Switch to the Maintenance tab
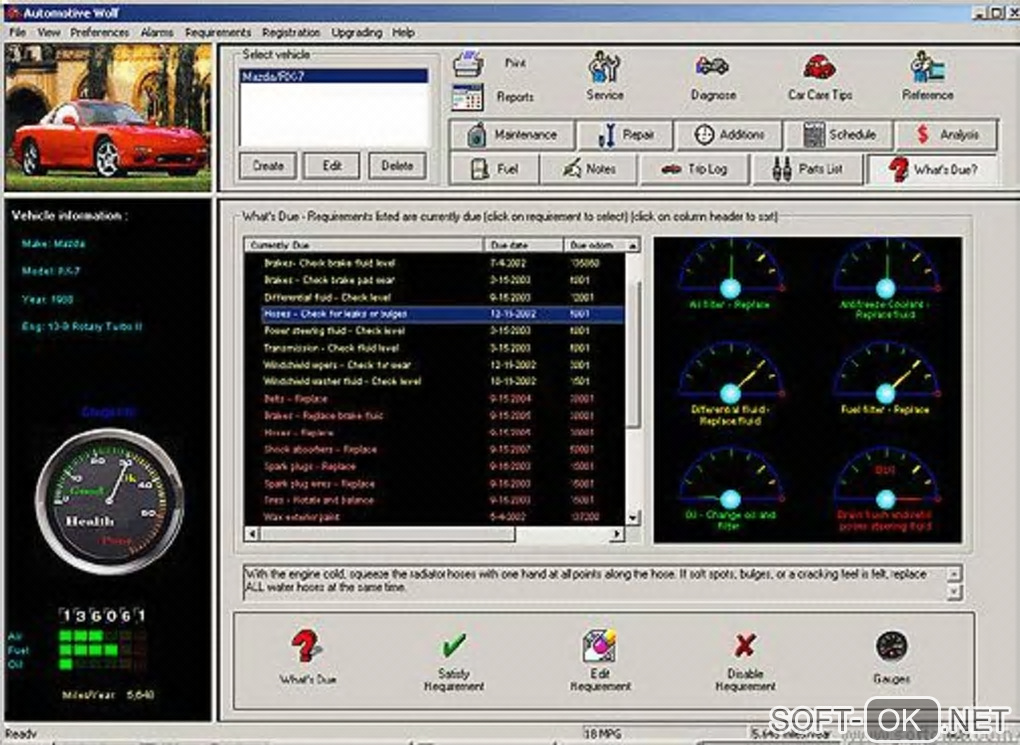1020x745 pixels. 512,135
